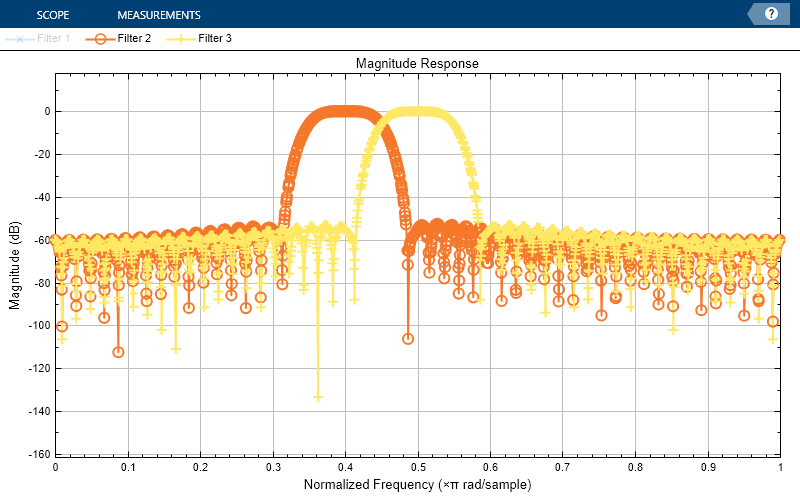
Task: Click the y-axis tick label -160
Action: tap(39, 454)
